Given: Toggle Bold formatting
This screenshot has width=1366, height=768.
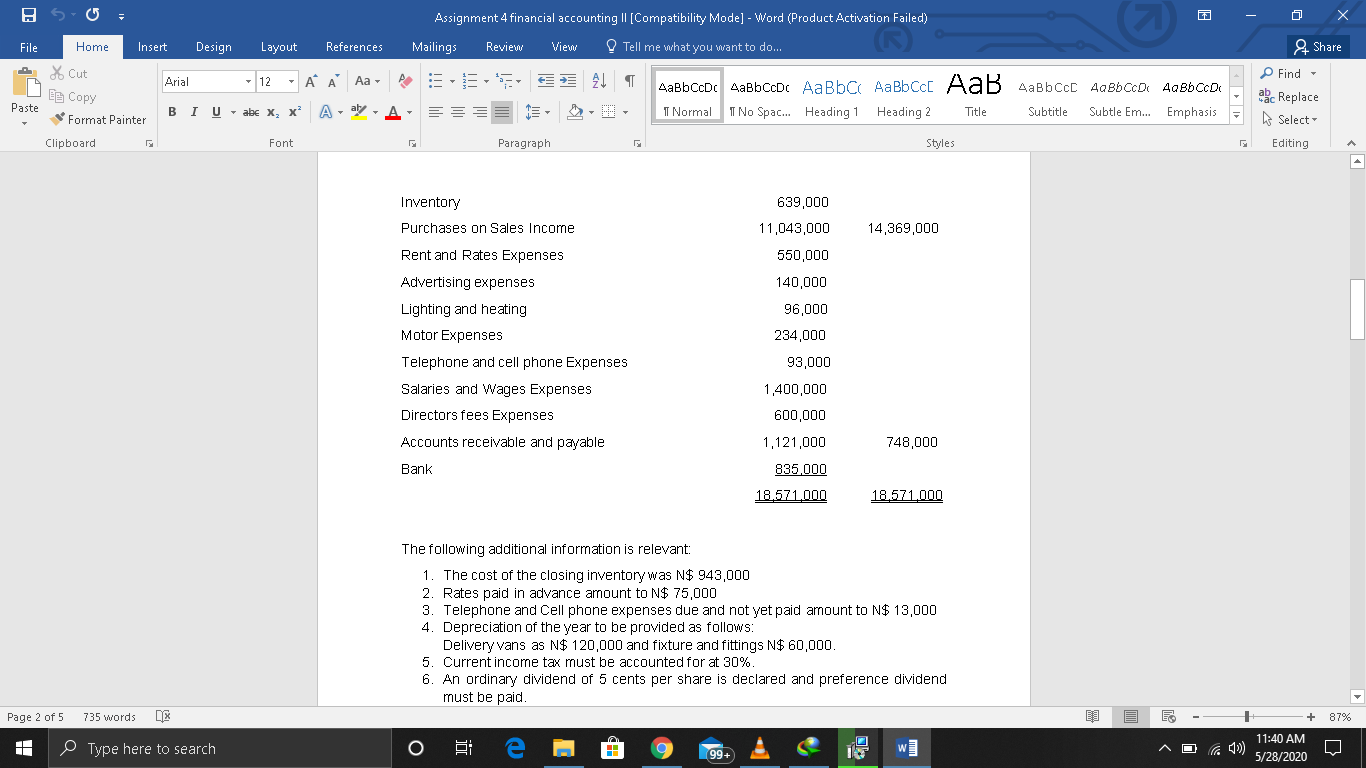Looking at the screenshot, I should pos(173,112).
